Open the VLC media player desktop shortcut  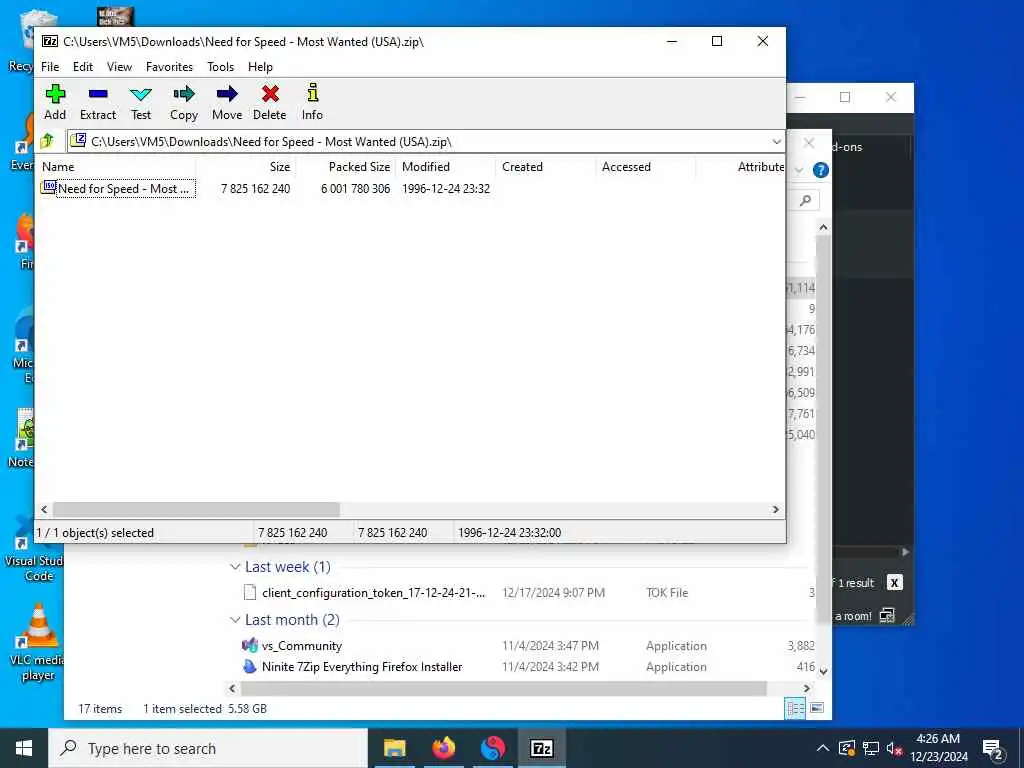(37, 642)
